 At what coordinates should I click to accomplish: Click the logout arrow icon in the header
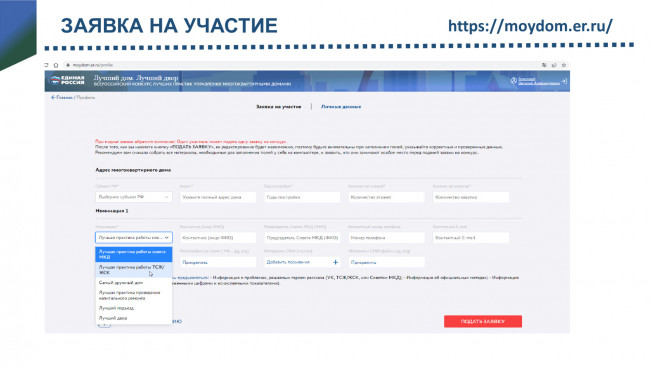click(x=564, y=81)
